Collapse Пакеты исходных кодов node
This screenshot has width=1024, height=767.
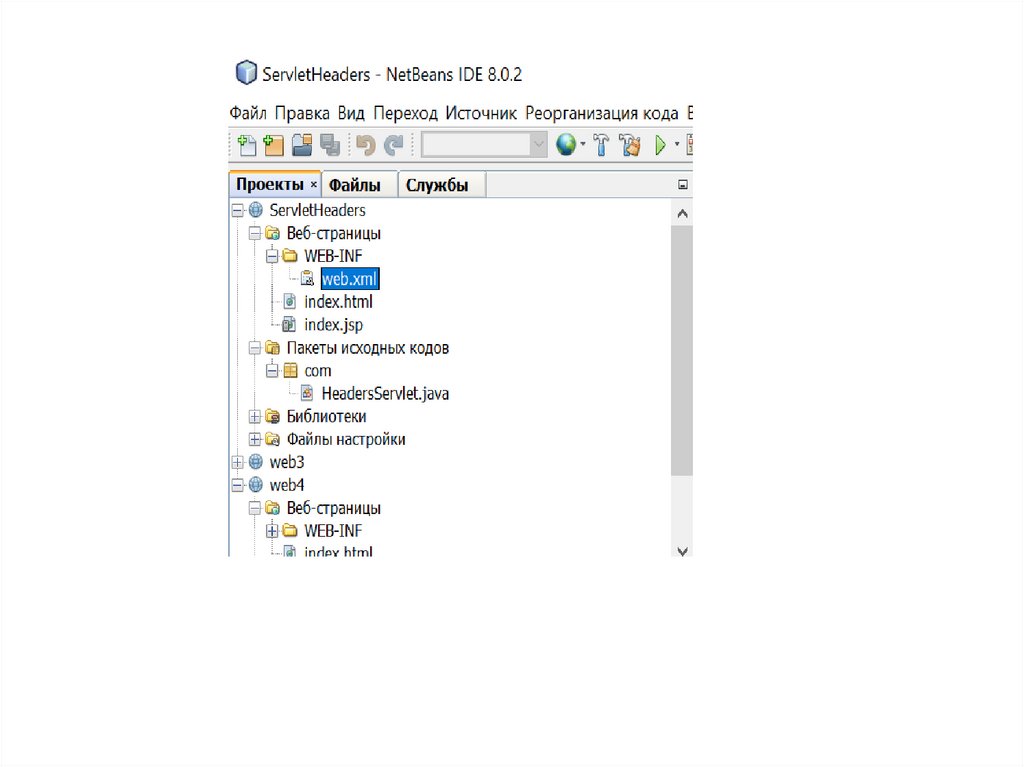[x=255, y=348]
